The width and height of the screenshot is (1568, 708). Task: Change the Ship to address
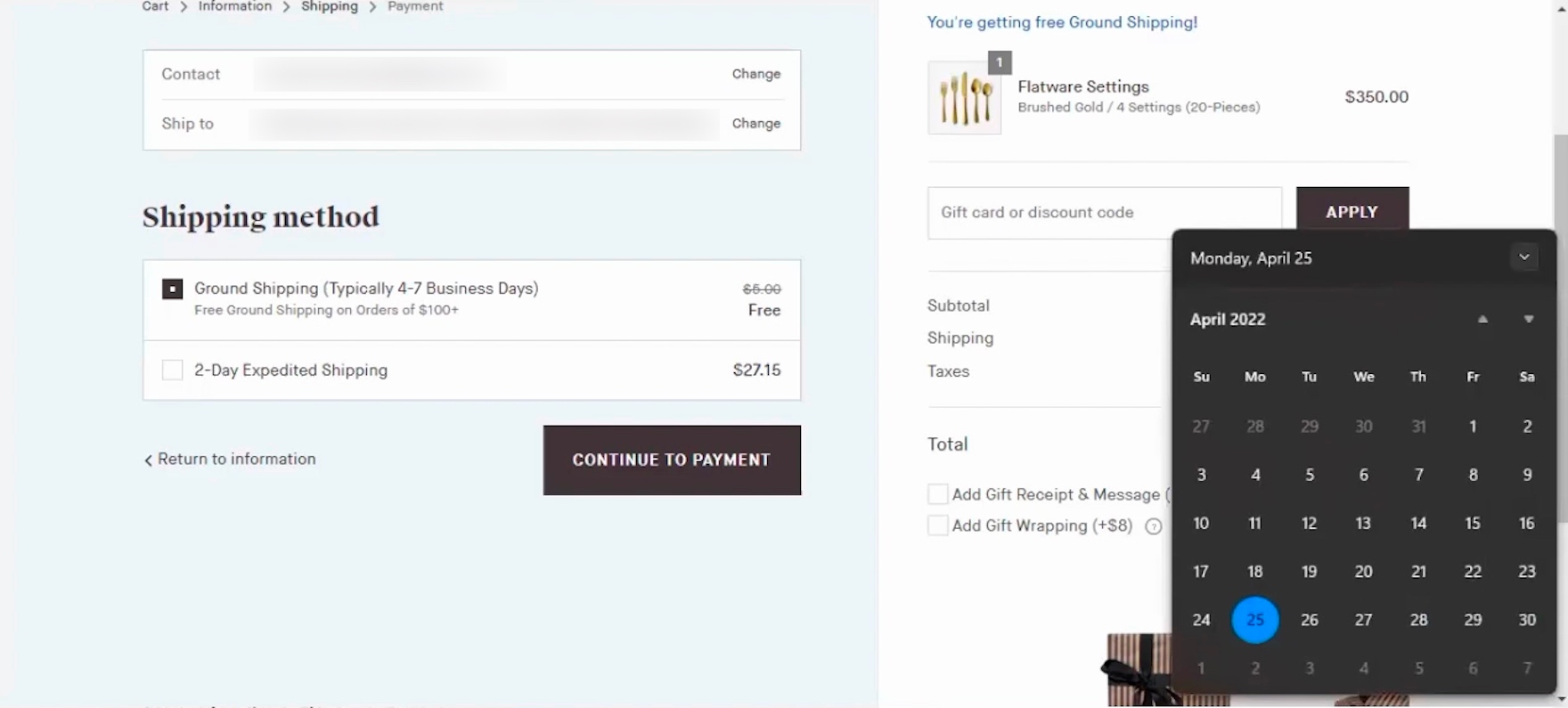755,123
